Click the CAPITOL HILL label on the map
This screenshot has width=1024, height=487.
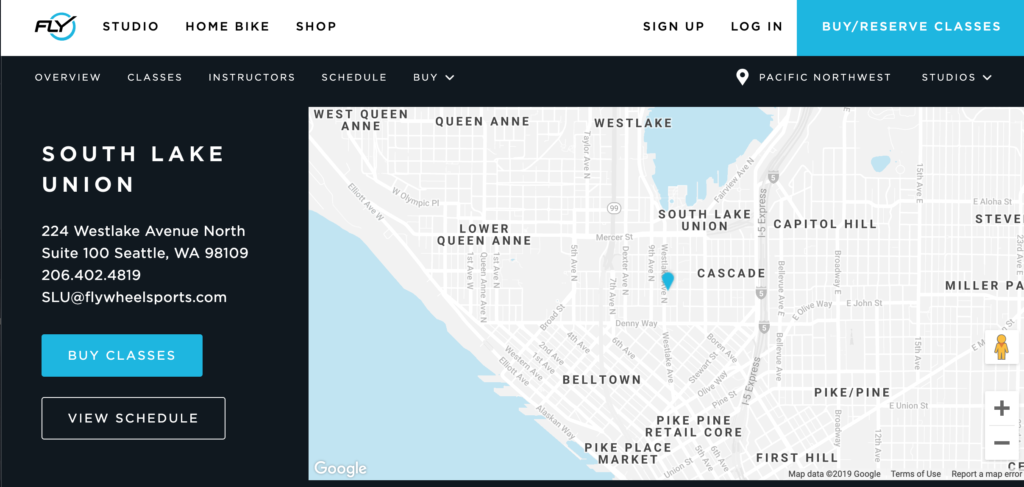825,225
